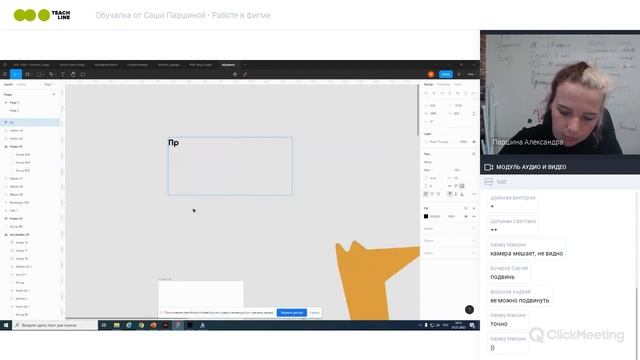Toggle layer visibility eye in Layer section
Viewport: 640px width, 360px height.
tap(474, 142)
